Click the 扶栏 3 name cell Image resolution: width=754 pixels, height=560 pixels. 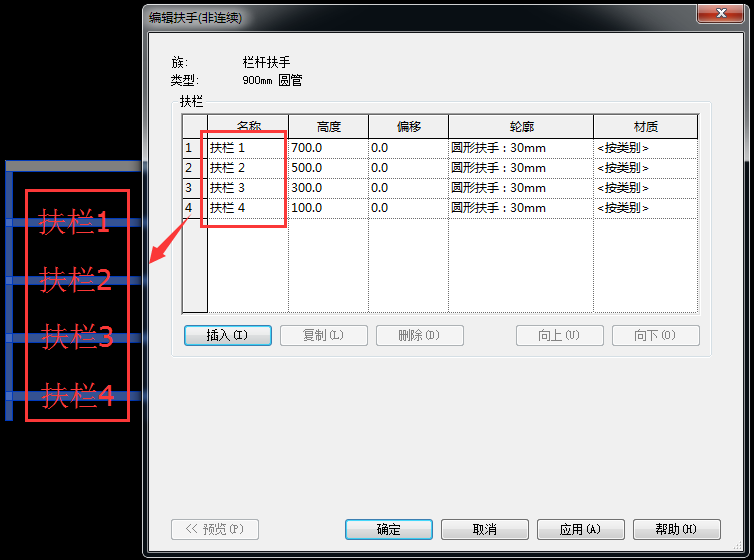(x=246, y=188)
